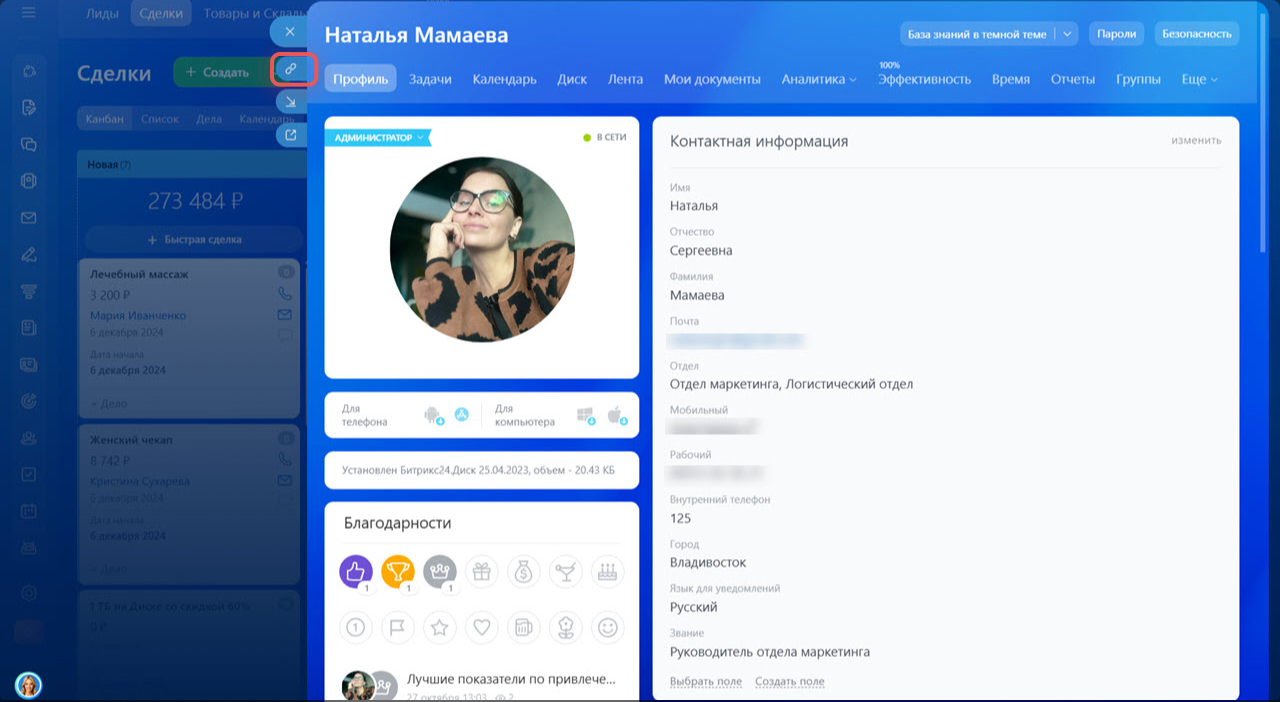Open the Календарь tab
The image size is (1280, 702).
click(504, 79)
